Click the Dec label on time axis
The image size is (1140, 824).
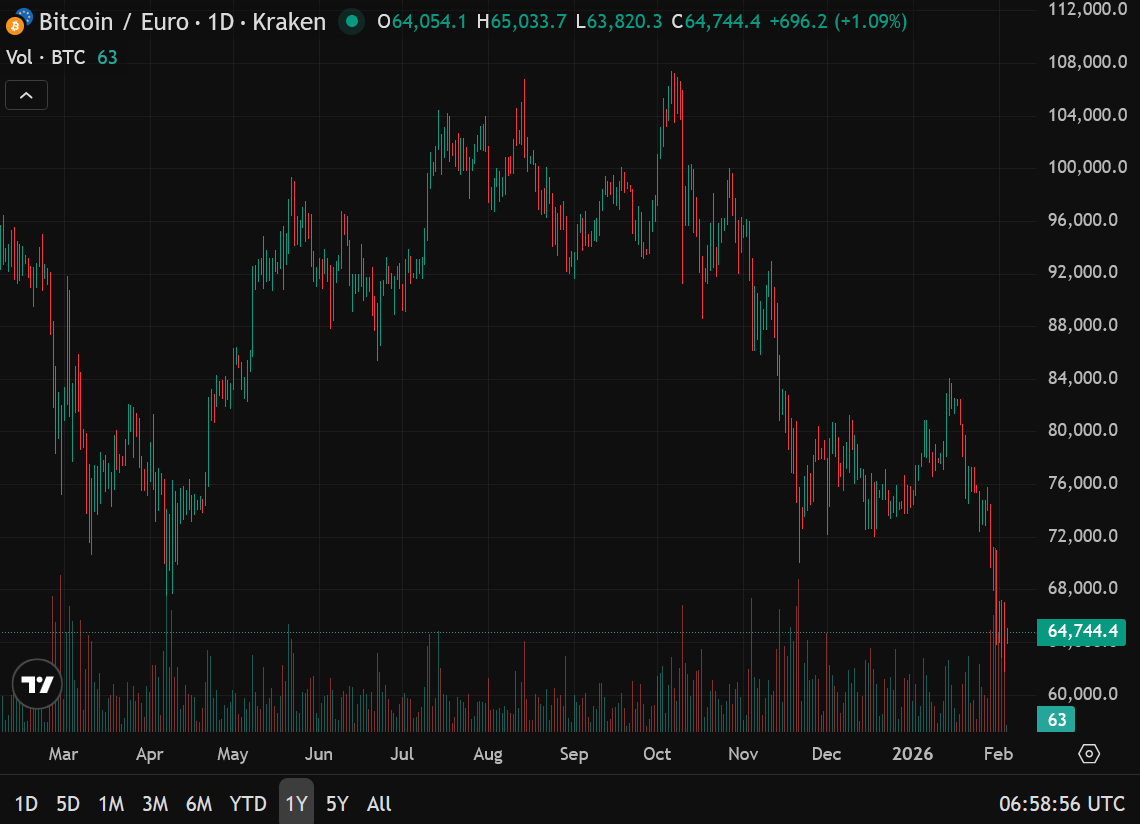tap(827, 754)
